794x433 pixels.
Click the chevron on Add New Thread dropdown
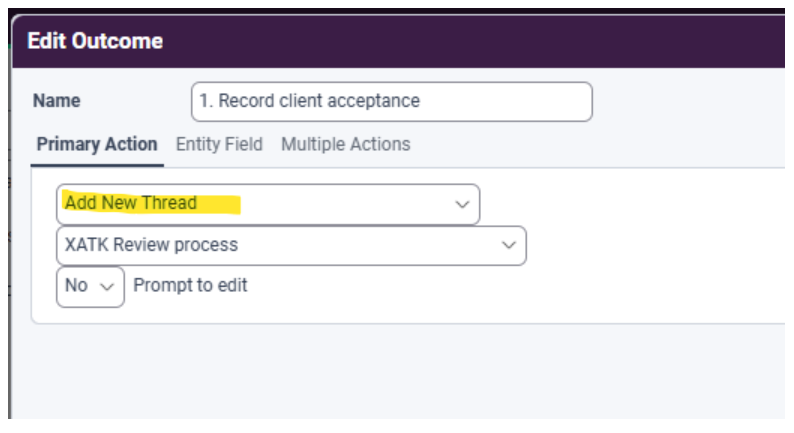tap(462, 205)
